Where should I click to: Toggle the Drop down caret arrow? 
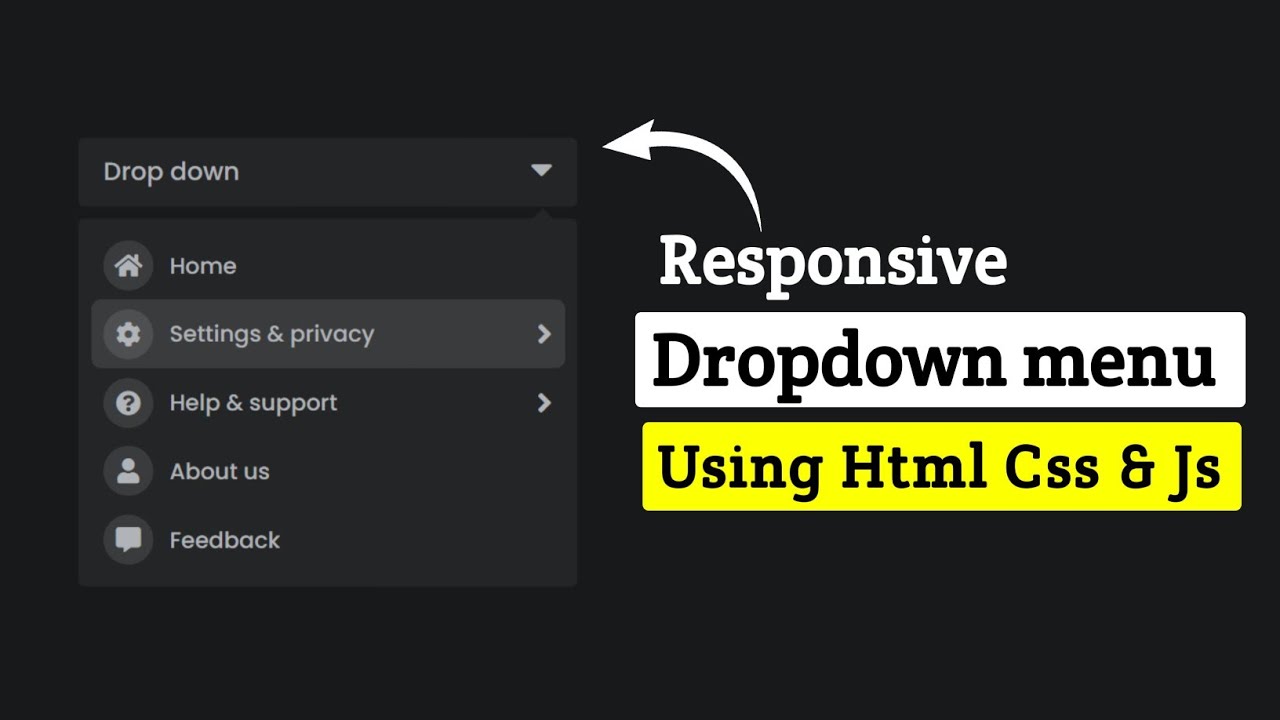[x=541, y=171]
